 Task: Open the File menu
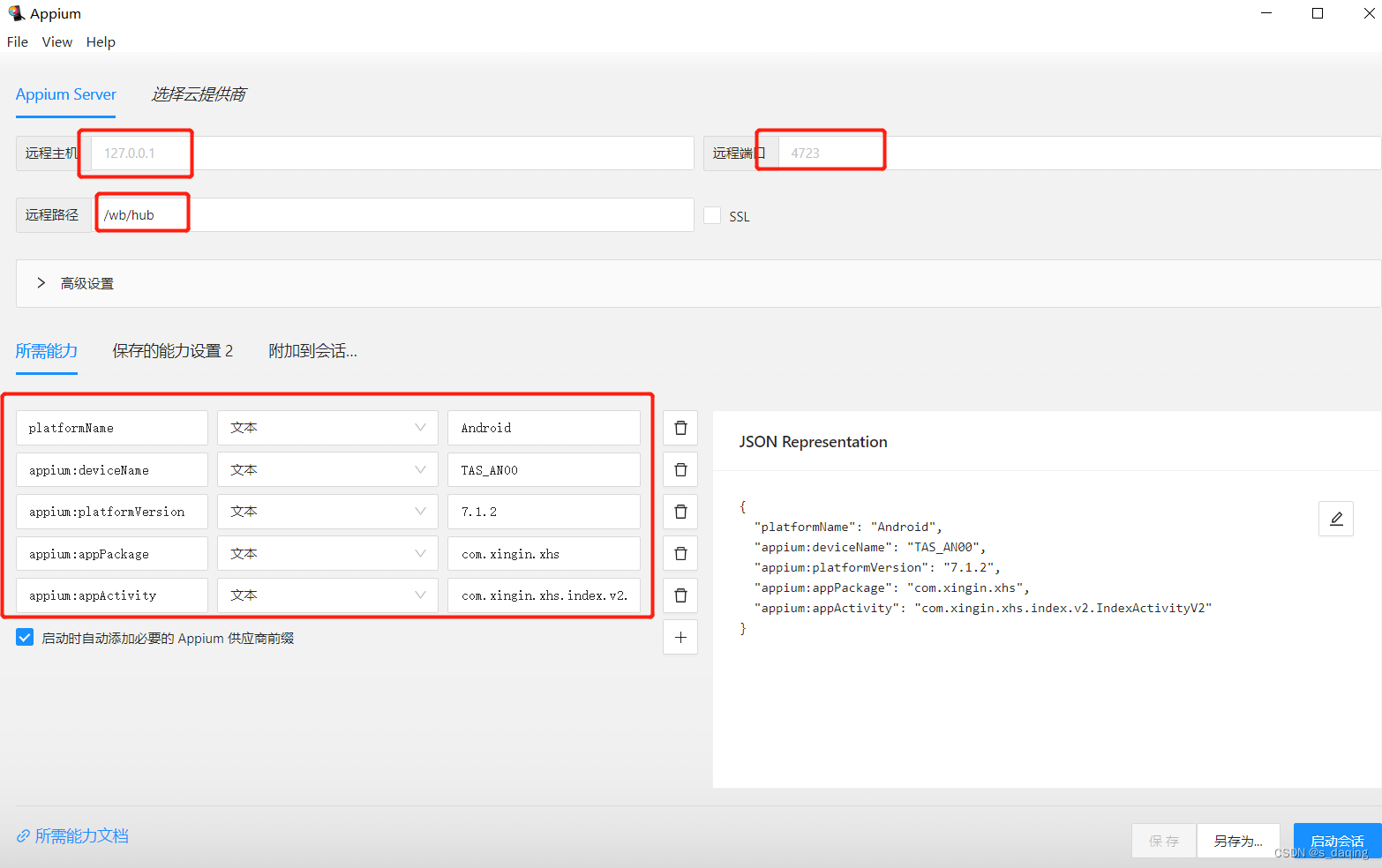click(18, 41)
